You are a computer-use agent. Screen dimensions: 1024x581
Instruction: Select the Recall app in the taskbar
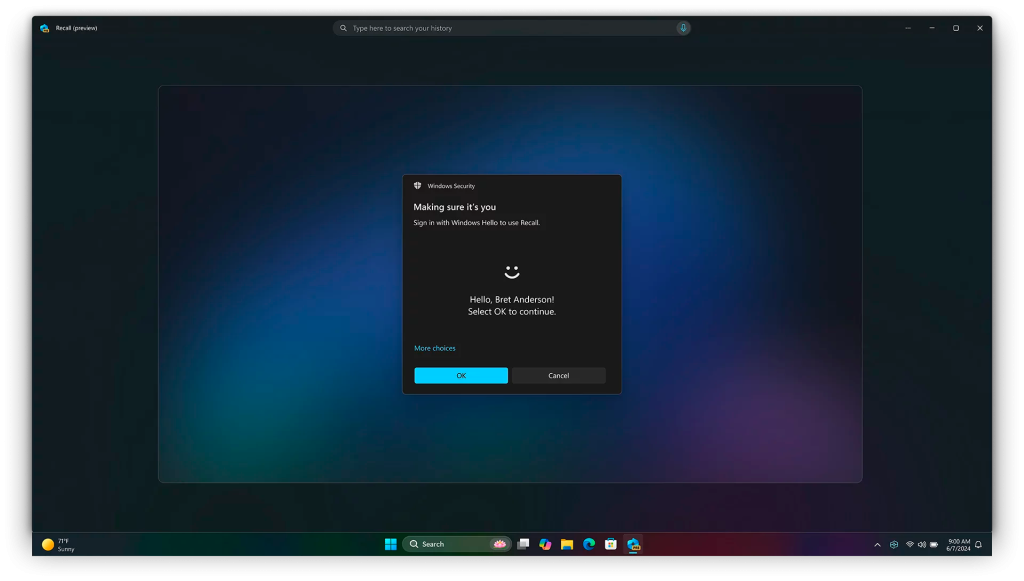pos(633,544)
